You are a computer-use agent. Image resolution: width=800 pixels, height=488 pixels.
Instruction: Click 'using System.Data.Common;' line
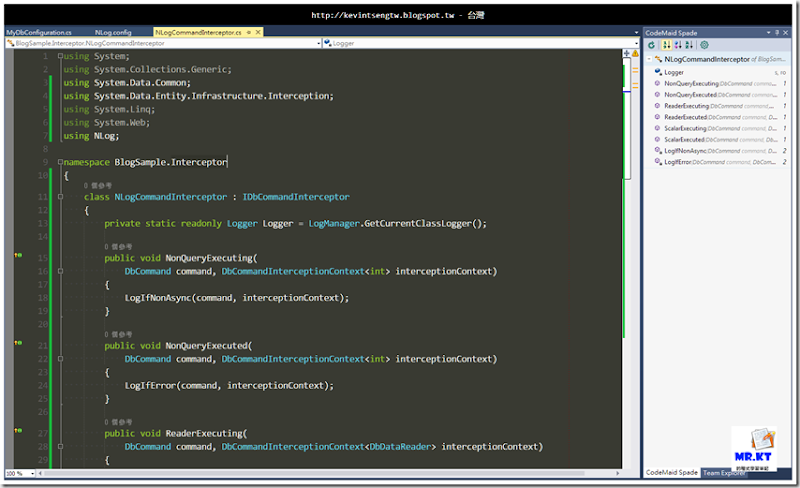[x=127, y=83]
